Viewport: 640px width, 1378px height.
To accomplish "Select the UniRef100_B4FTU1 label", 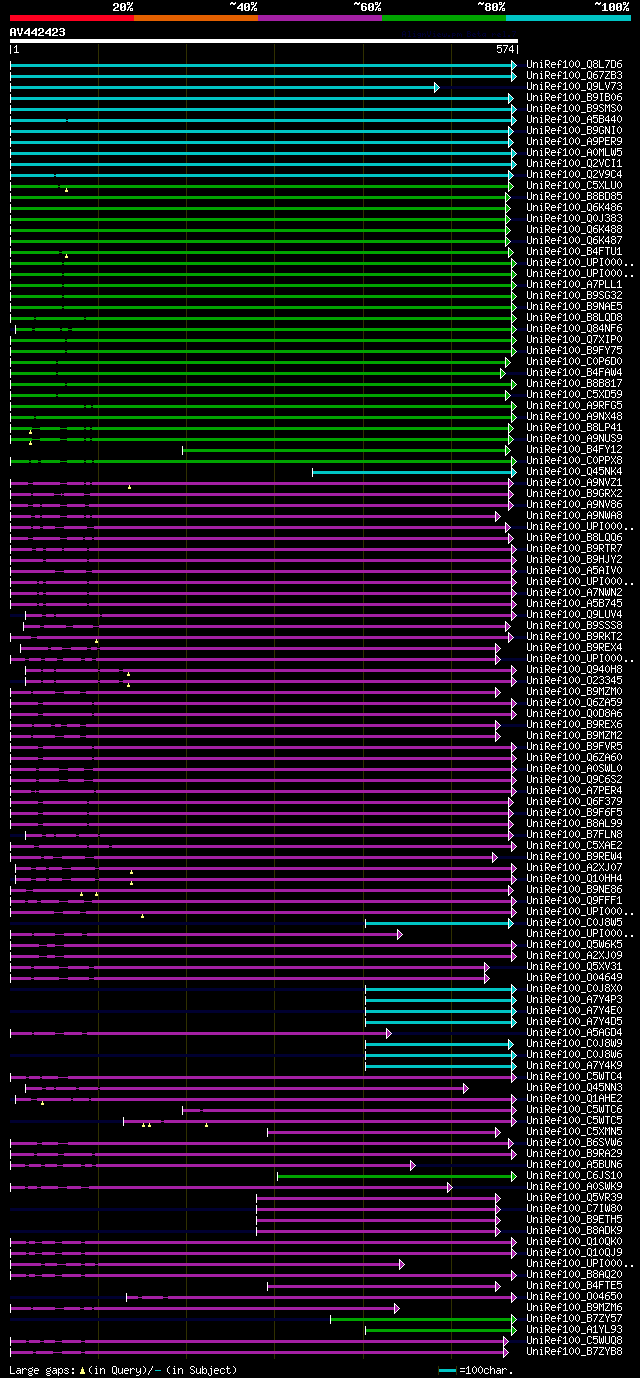I will click(574, 252).
